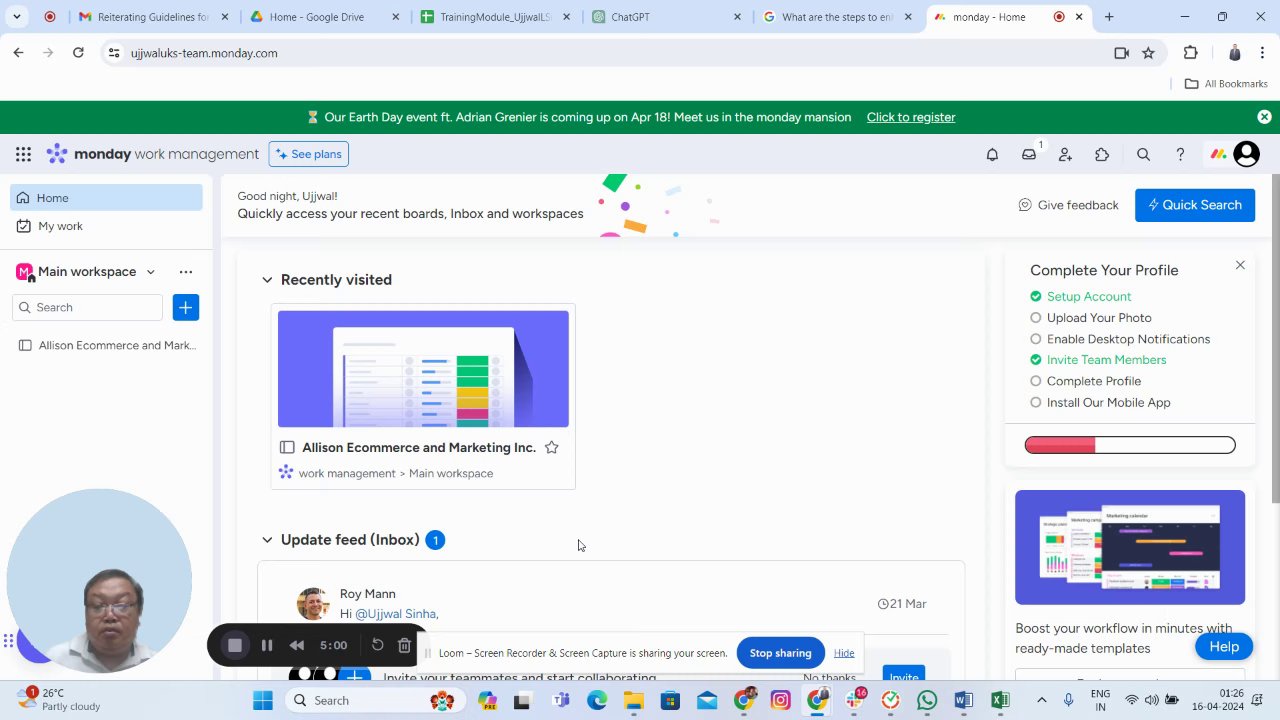
Task: Go to Home in the sidebar
Action: tap(107, 198)
